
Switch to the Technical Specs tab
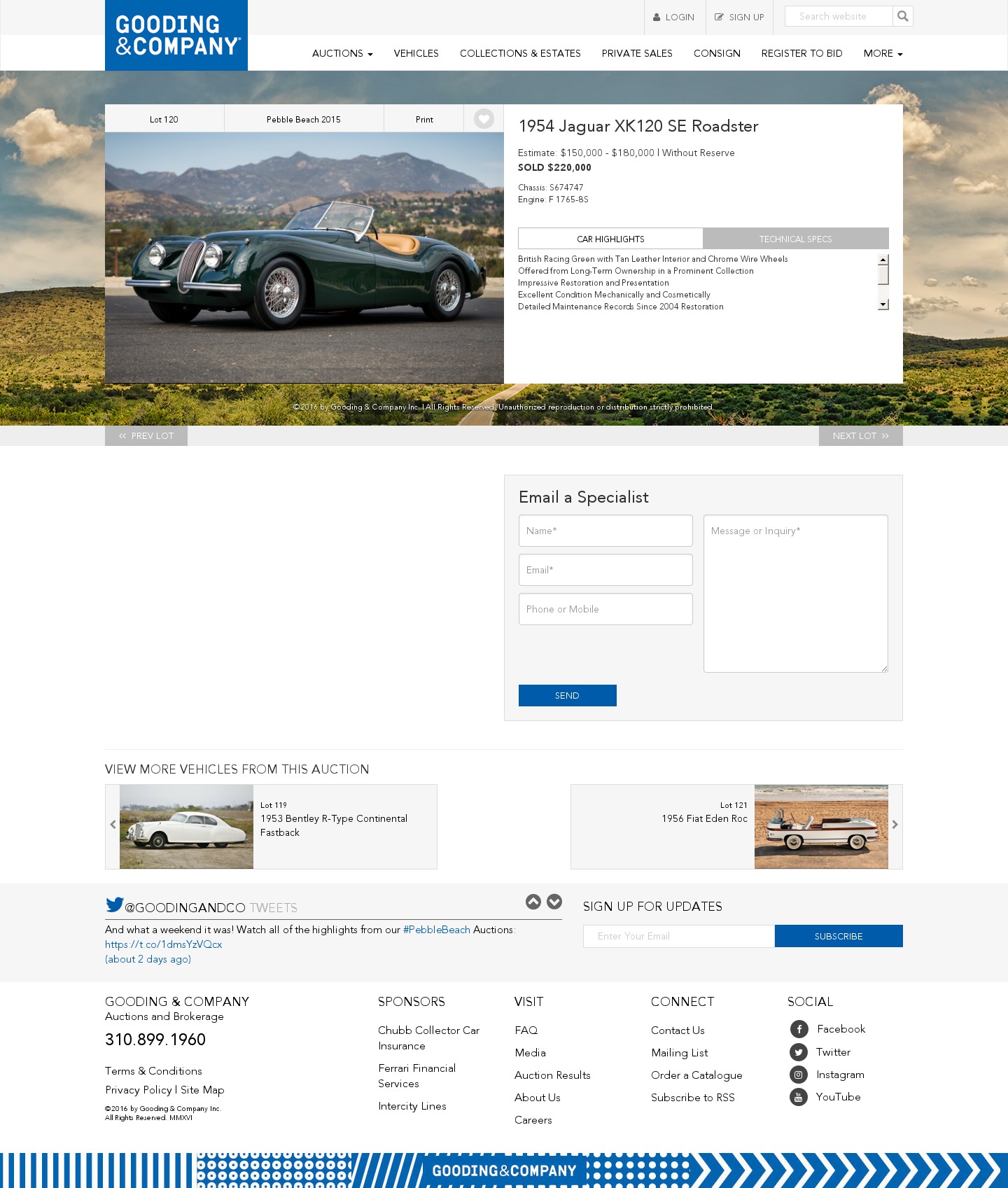[x=796, y=239]
